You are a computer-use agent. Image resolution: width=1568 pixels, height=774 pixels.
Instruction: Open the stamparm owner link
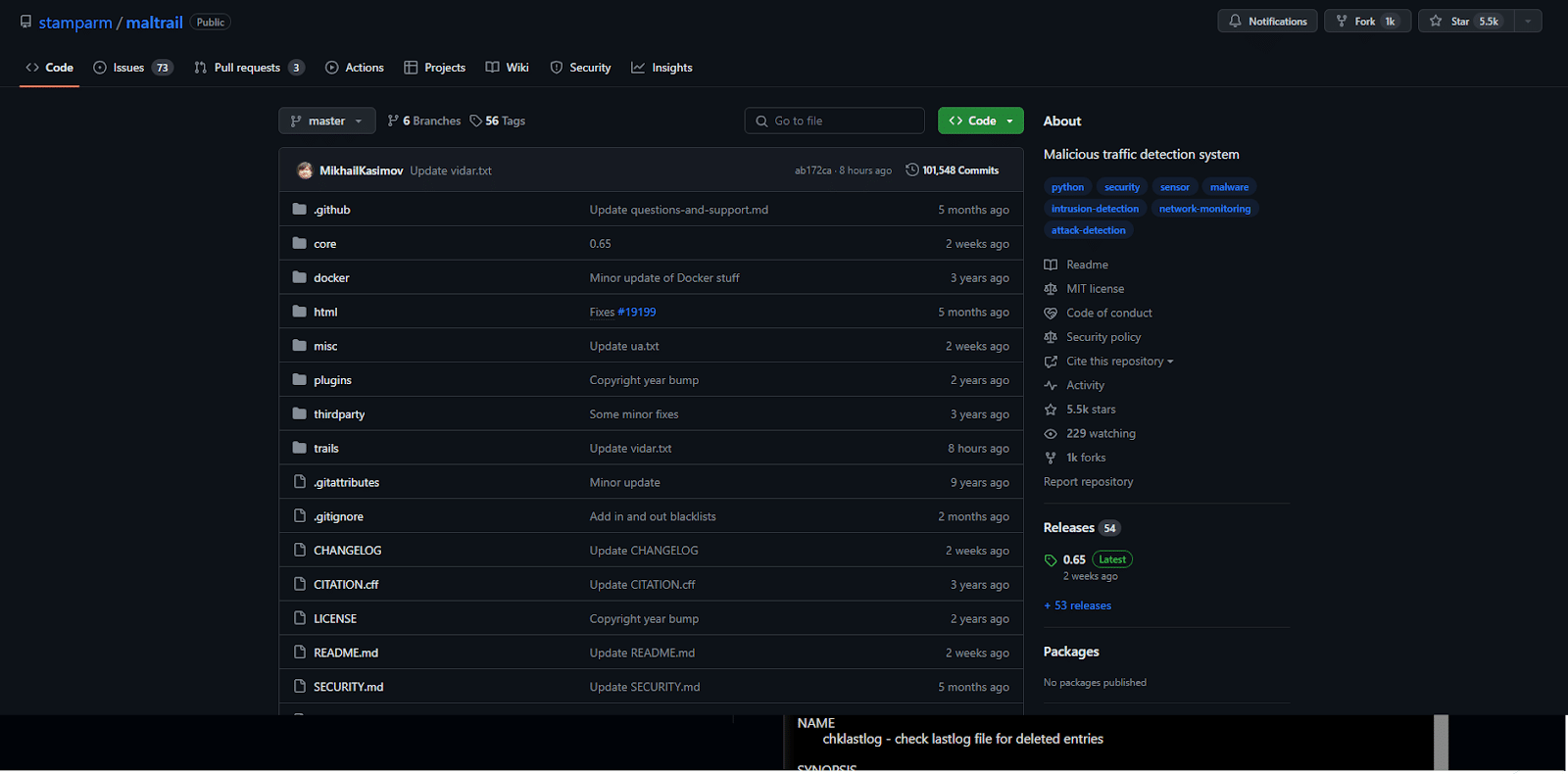tap(75, 23)
